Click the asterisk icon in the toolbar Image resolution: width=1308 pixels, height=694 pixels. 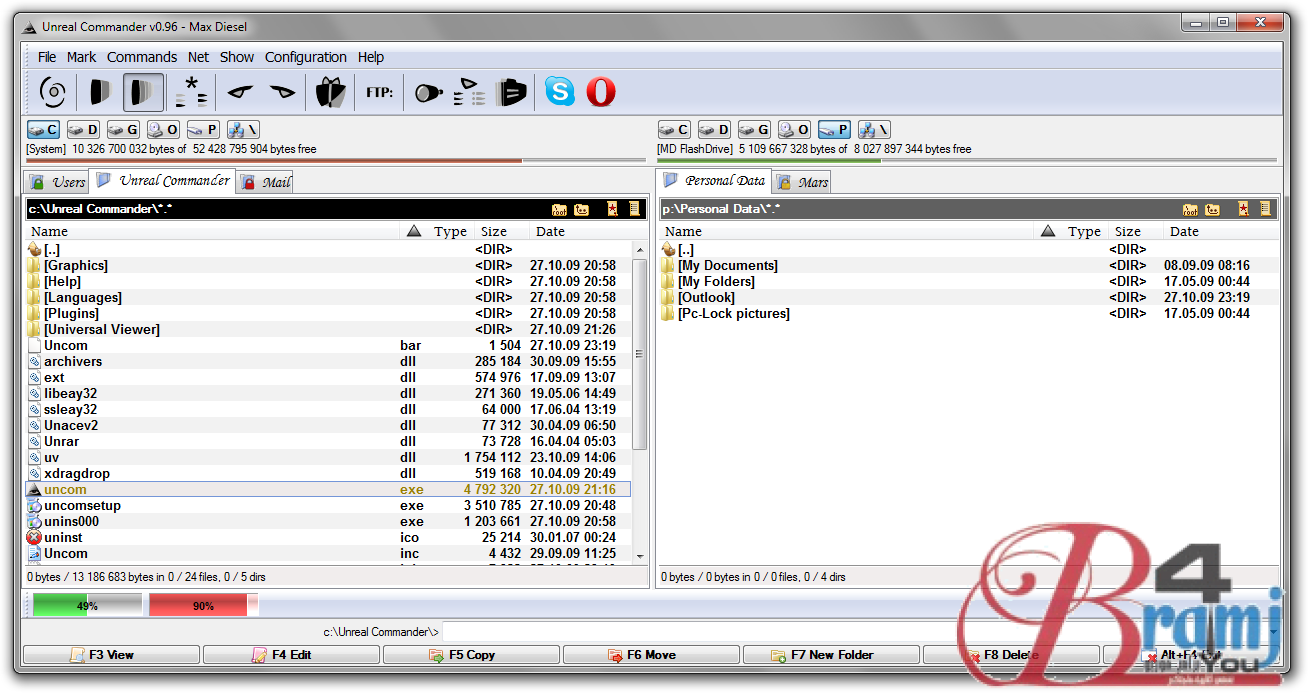coord(191,92)
